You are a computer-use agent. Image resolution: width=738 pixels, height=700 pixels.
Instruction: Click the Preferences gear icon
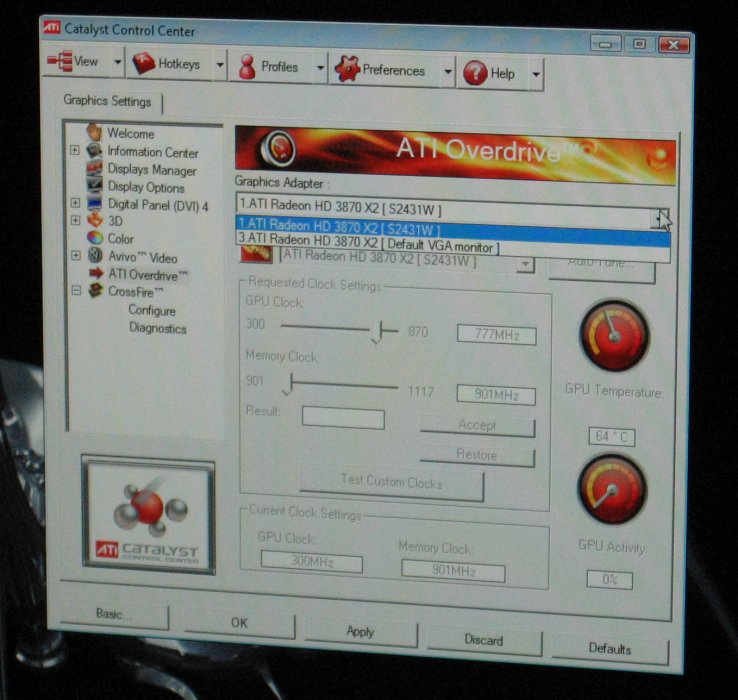click(x=347, y=68)
